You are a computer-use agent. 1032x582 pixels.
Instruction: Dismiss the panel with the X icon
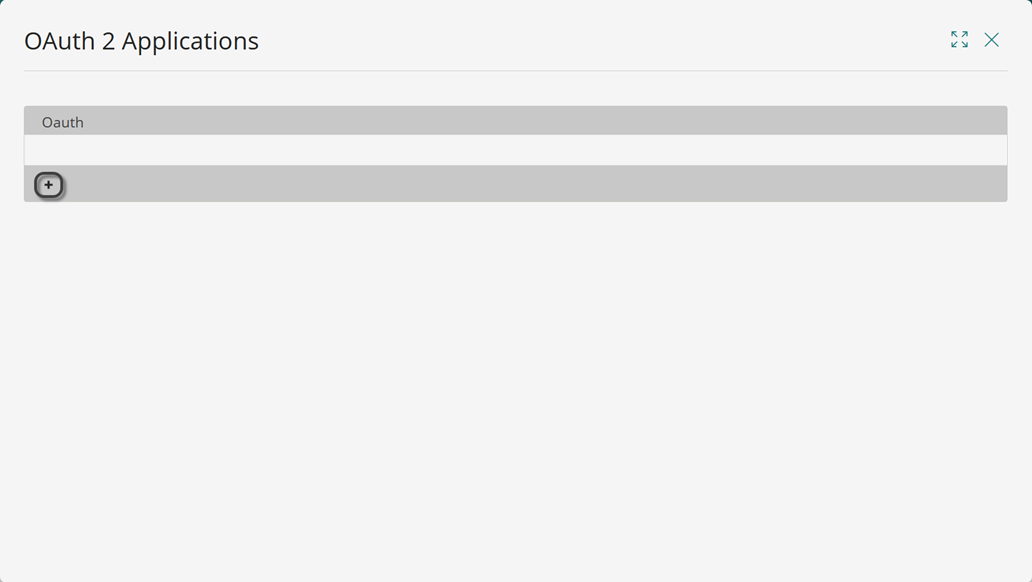pyautogui.click(x=991, y=40)
